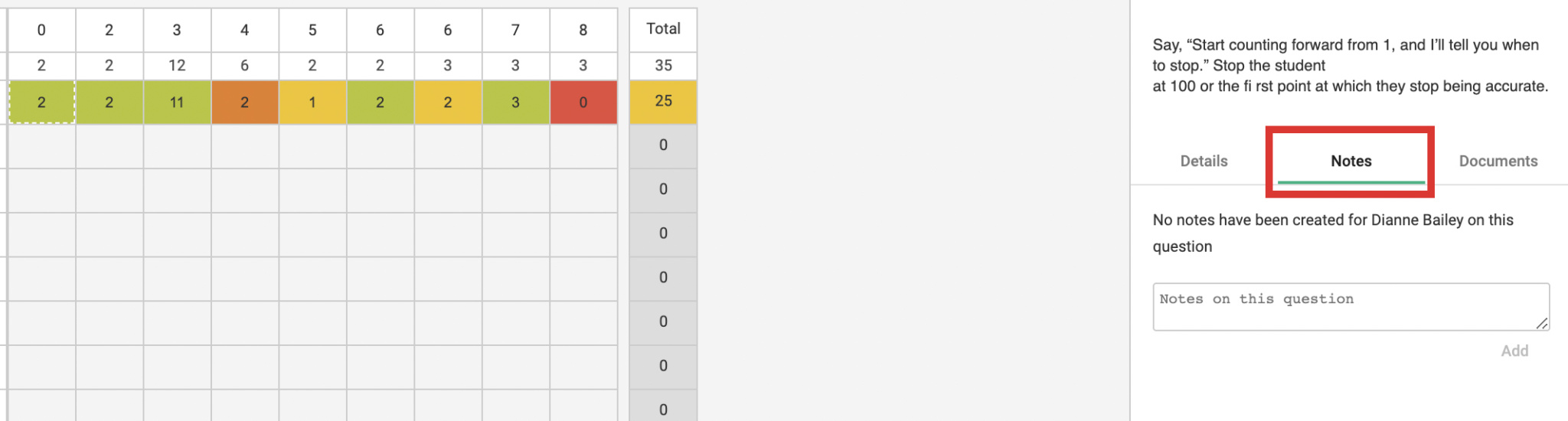
Task: Click column header numbered 8
Action: (583, 30)
